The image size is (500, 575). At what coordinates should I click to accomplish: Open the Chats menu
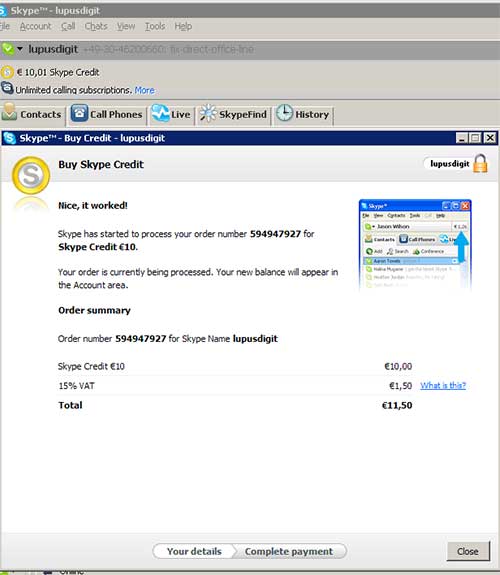(x=96, y=26)
